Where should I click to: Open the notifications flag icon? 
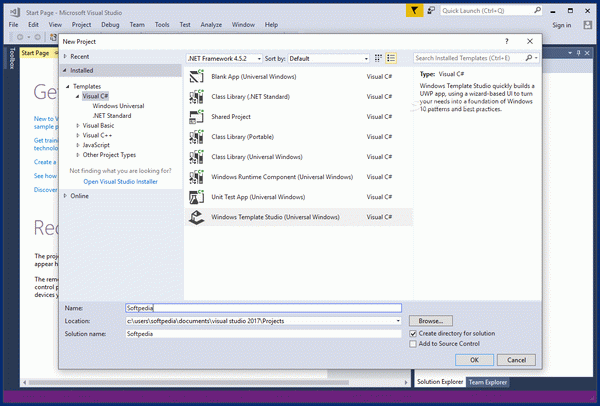[x=414, y=11]
